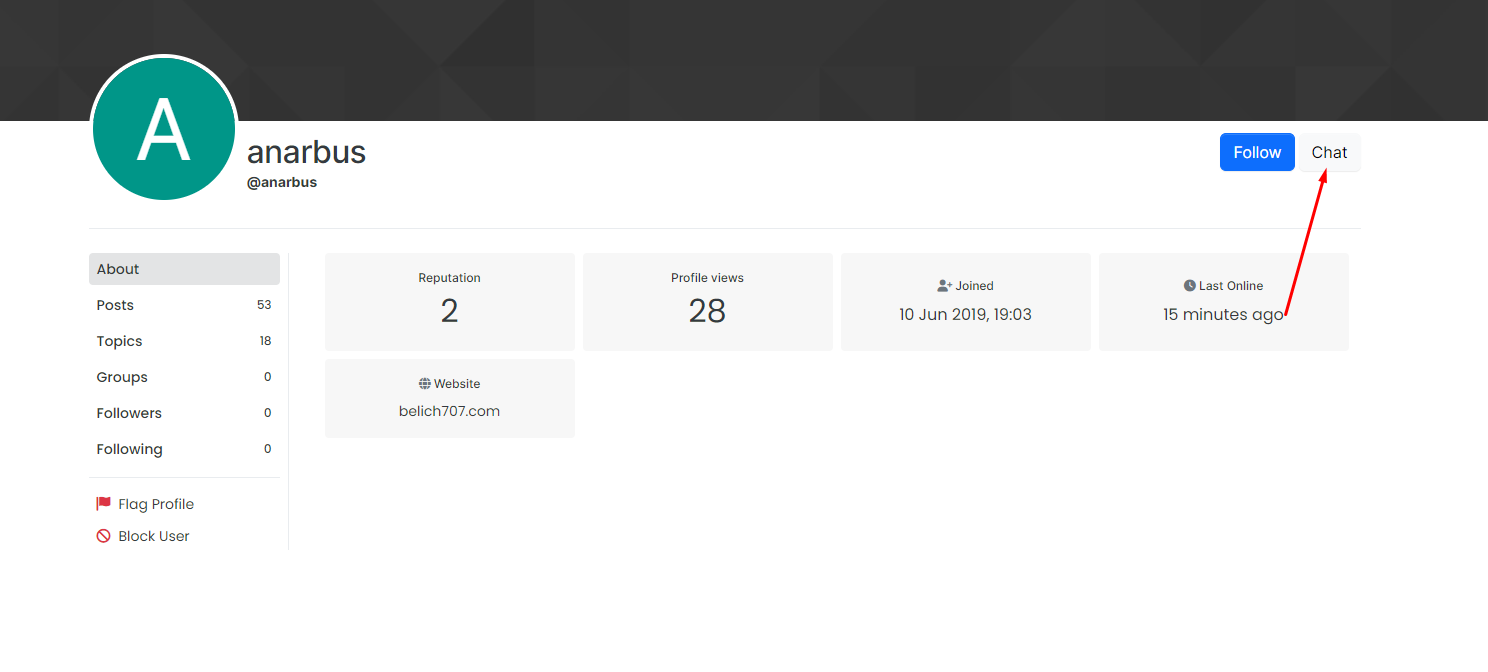Click the anarbus avatar circle

pyautogui.click(x=164, y=129)
